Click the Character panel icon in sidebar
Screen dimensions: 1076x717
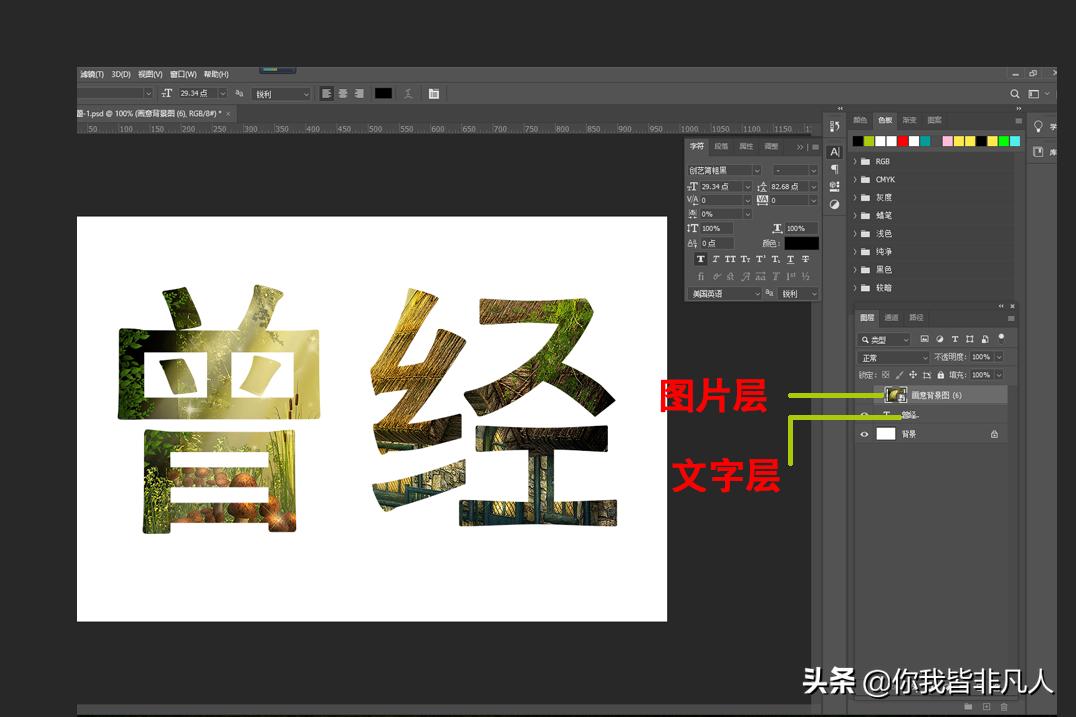[x=837, y=151]
